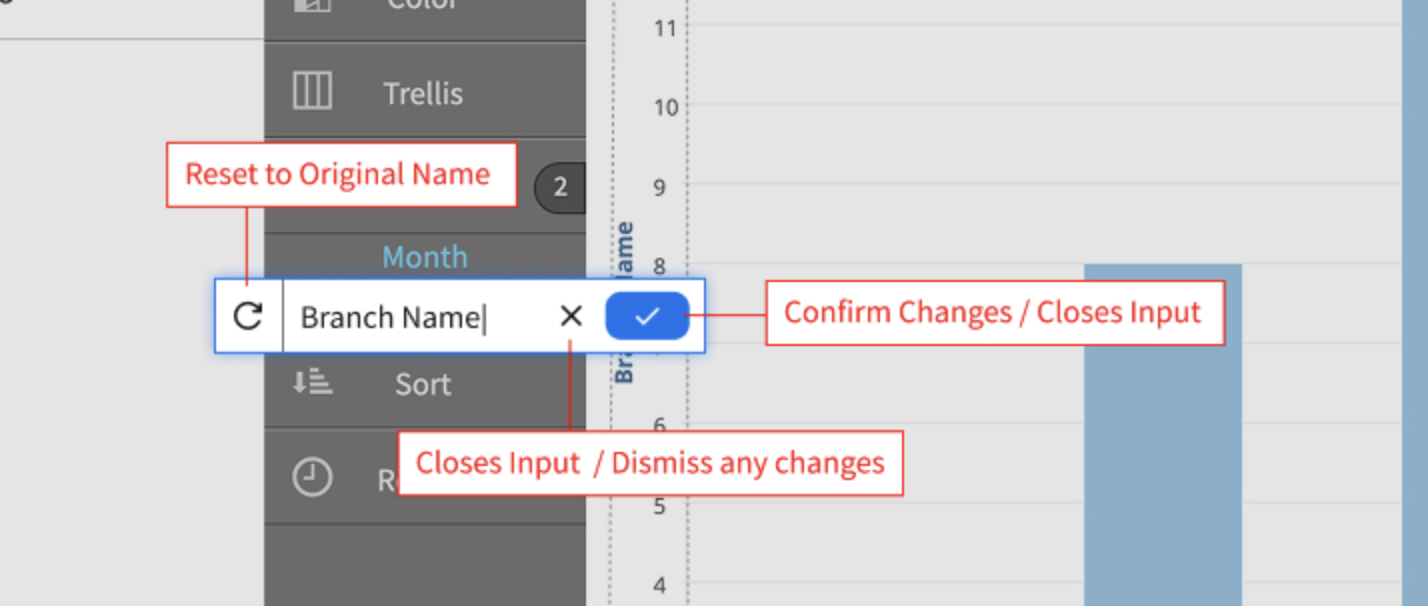Dismiss changes using the X icon
Viewport: 1428px width, 606px height.
(571, 316)
